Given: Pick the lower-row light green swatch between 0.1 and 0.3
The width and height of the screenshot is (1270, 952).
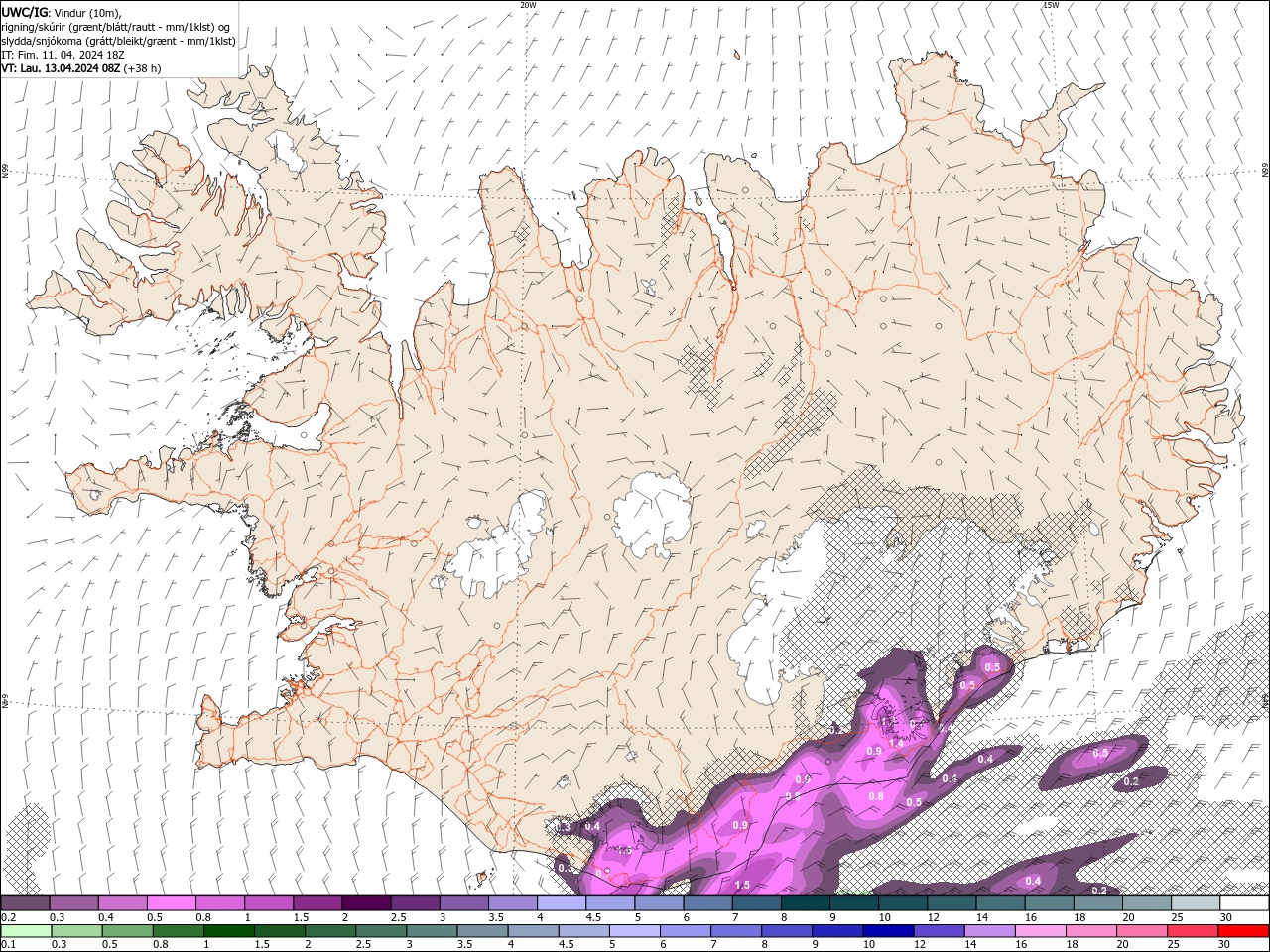Looking at the screenshot, I should click(x=26, y=931).
